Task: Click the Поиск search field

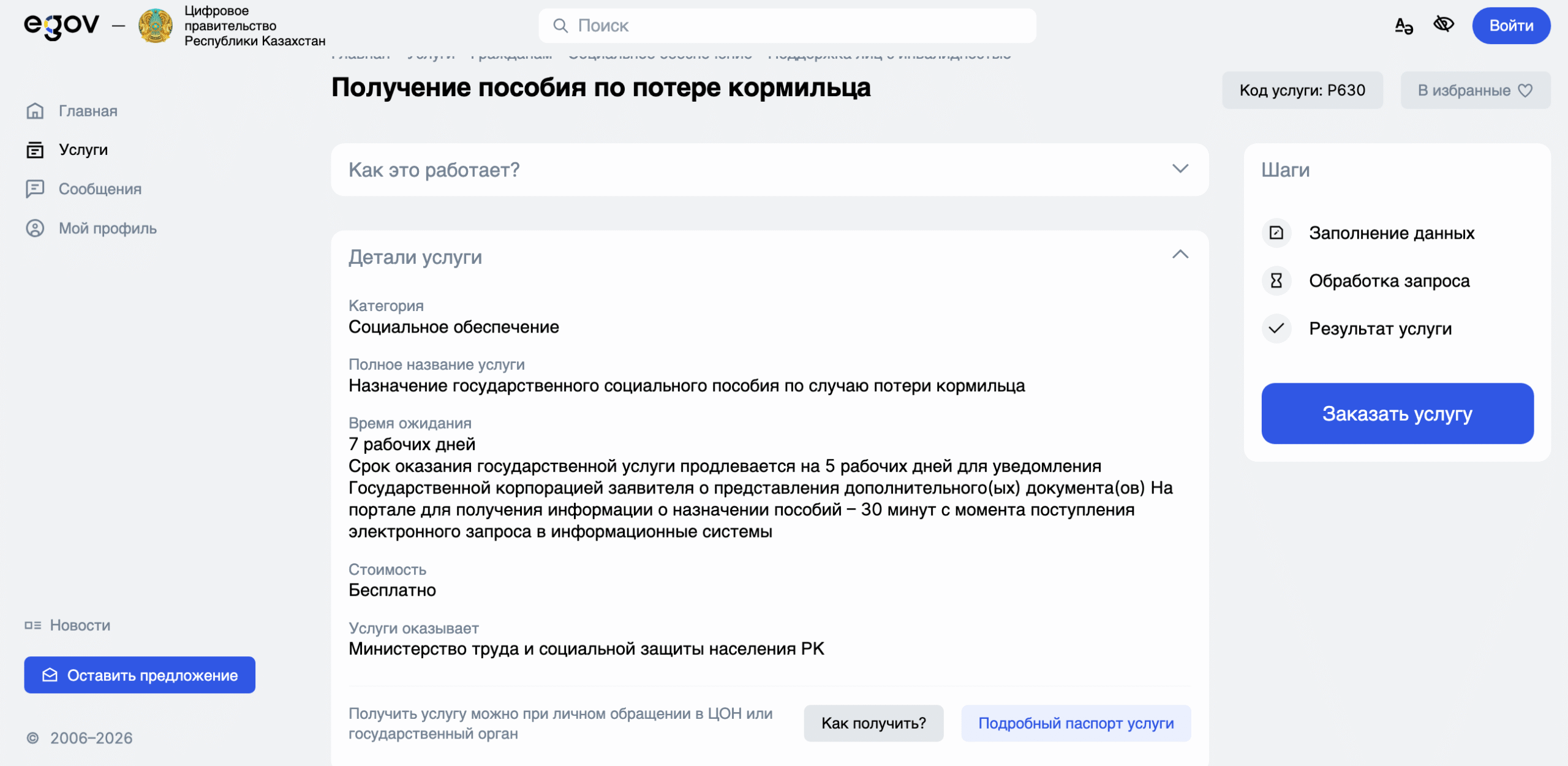Action: tap(787, 26)
